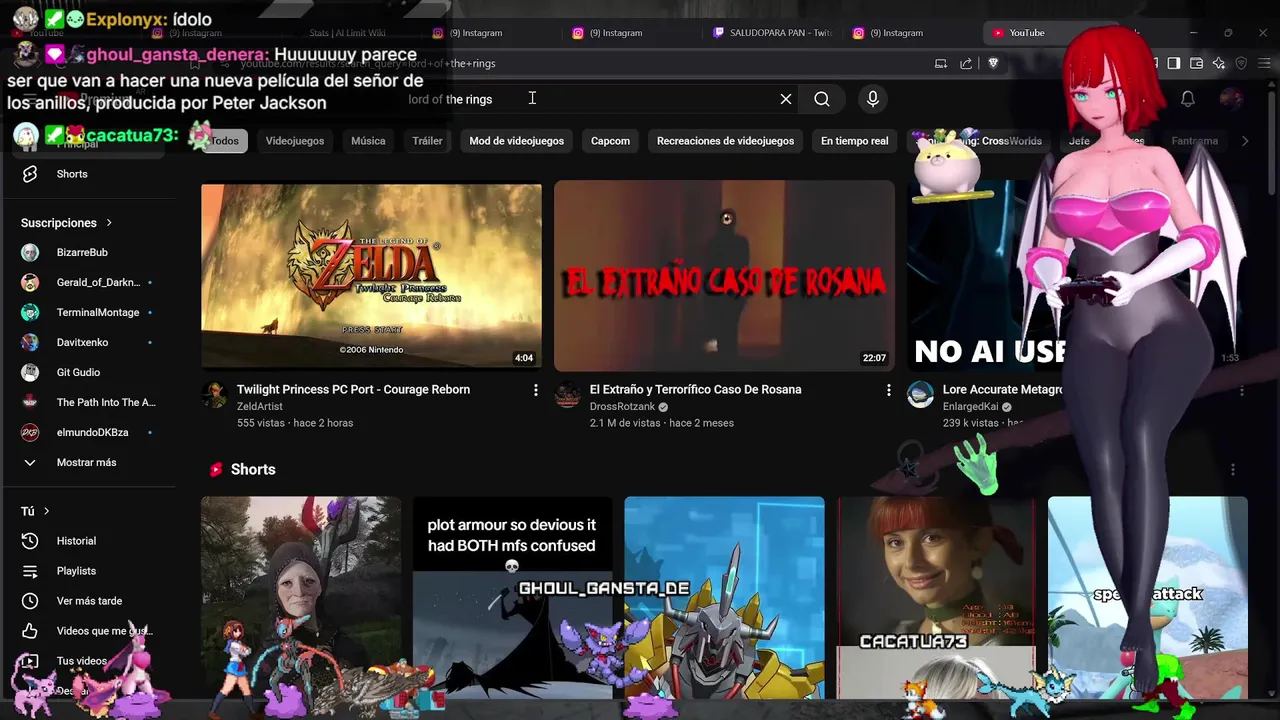
Task: Open El Extraño y Terrorífico Caso De Rosana title
Action: [696, 390]
